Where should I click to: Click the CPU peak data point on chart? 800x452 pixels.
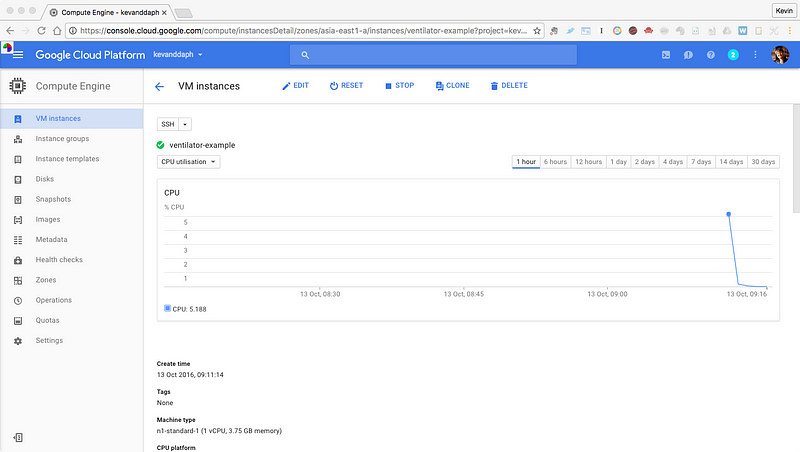tap(729, 214)
